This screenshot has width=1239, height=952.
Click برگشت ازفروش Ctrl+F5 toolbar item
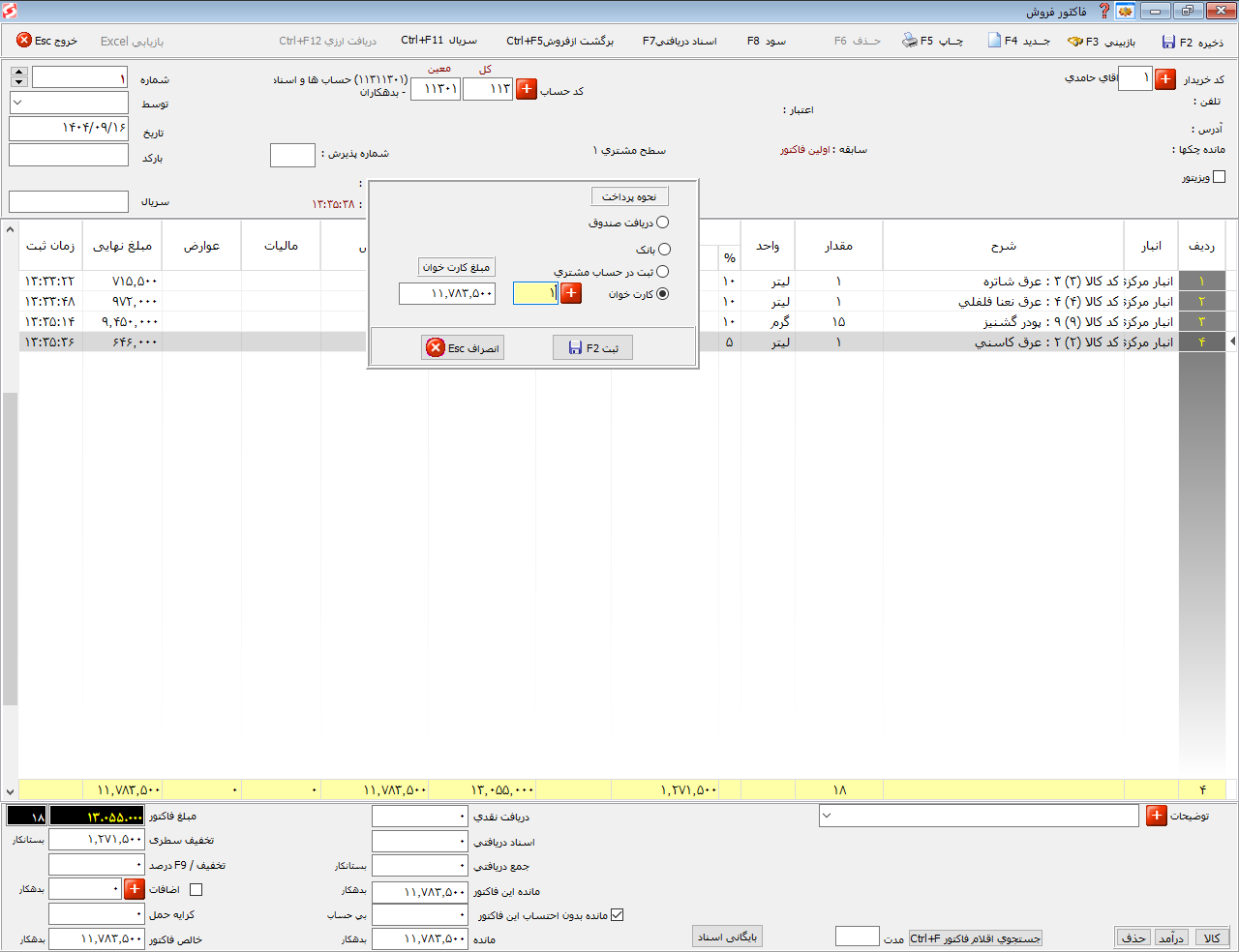tap(559, 41)
